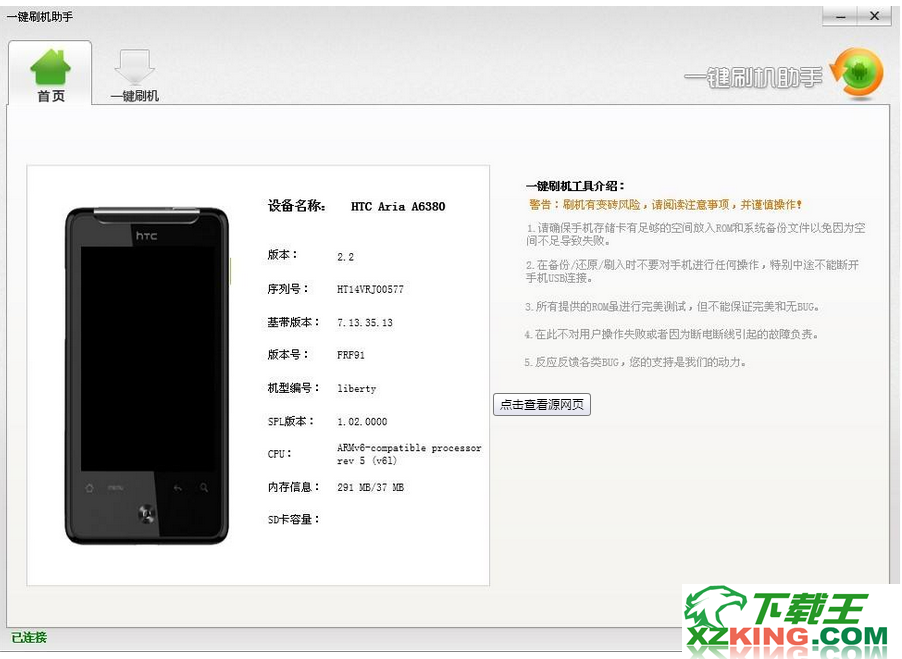The height and width of the screenshot is (659, 902).
Task: Click model code liberty
Action: pyautogui.click(x=357, y=389)
